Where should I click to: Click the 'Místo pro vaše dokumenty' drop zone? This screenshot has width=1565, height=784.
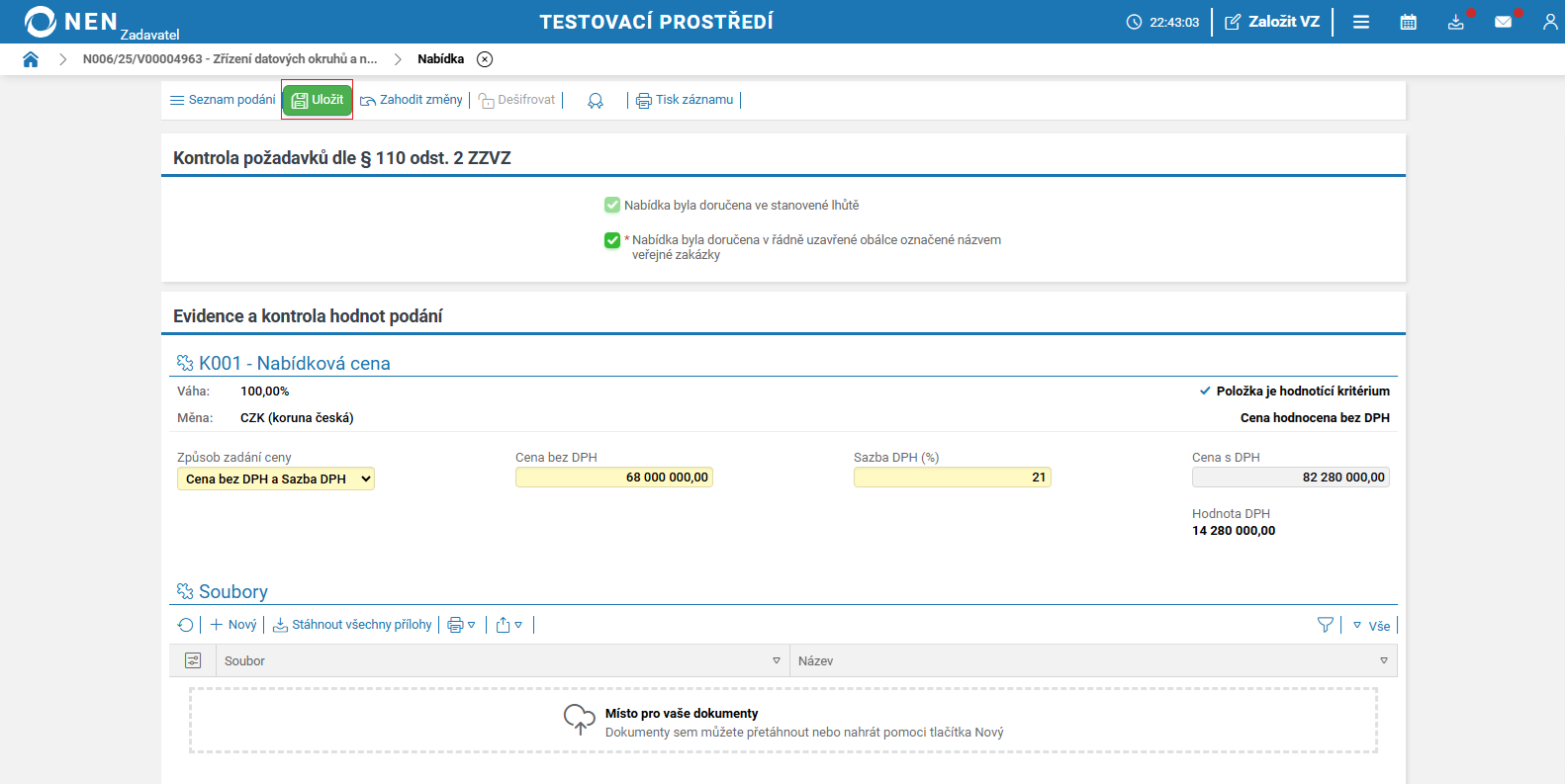[783, 721]
